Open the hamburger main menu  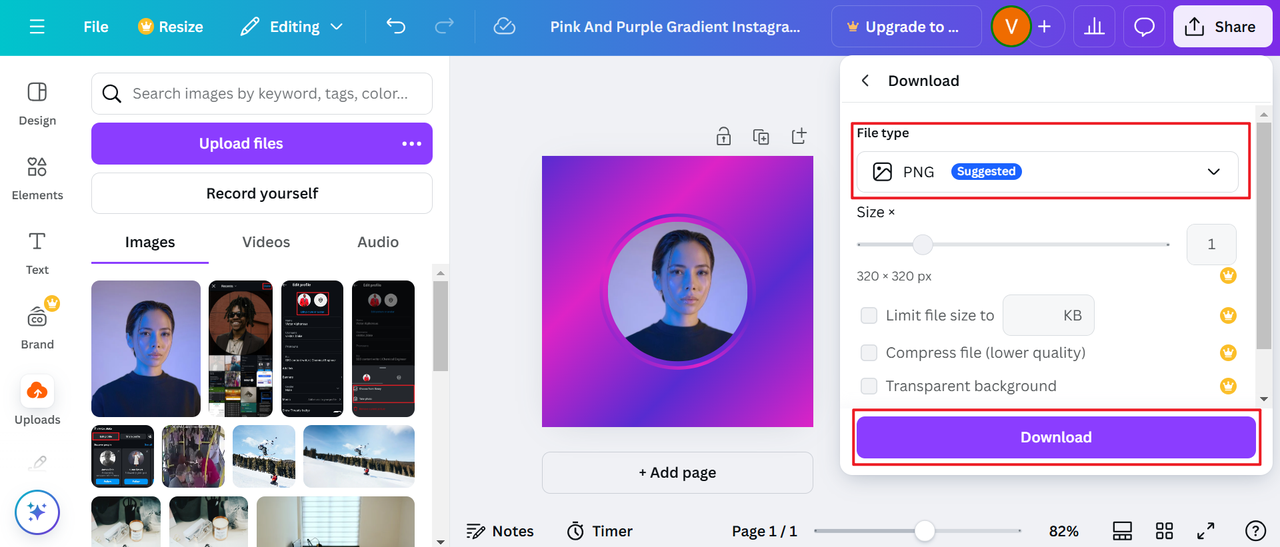click(37, 27)
